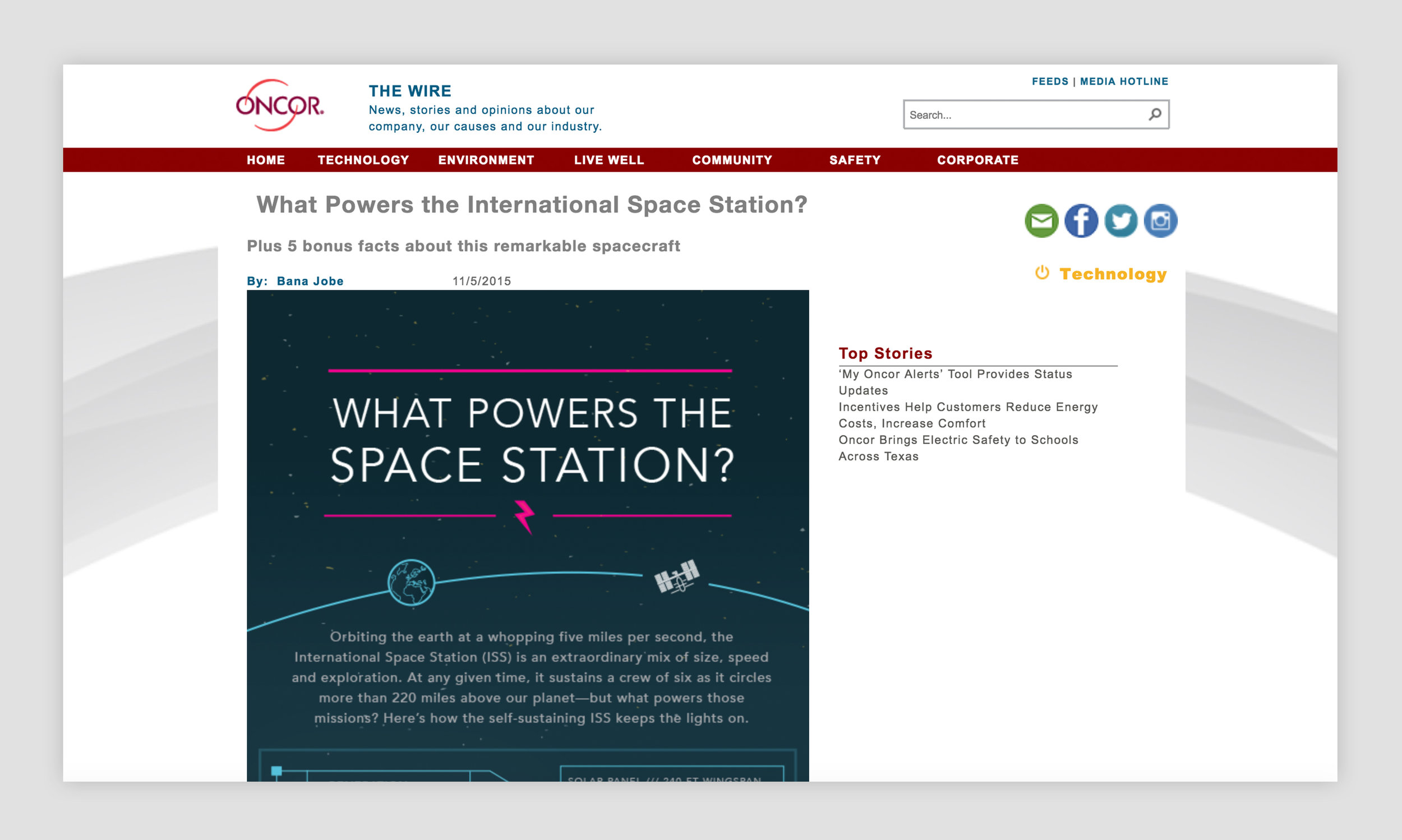Open the ENVIRONMENT section

486,160
